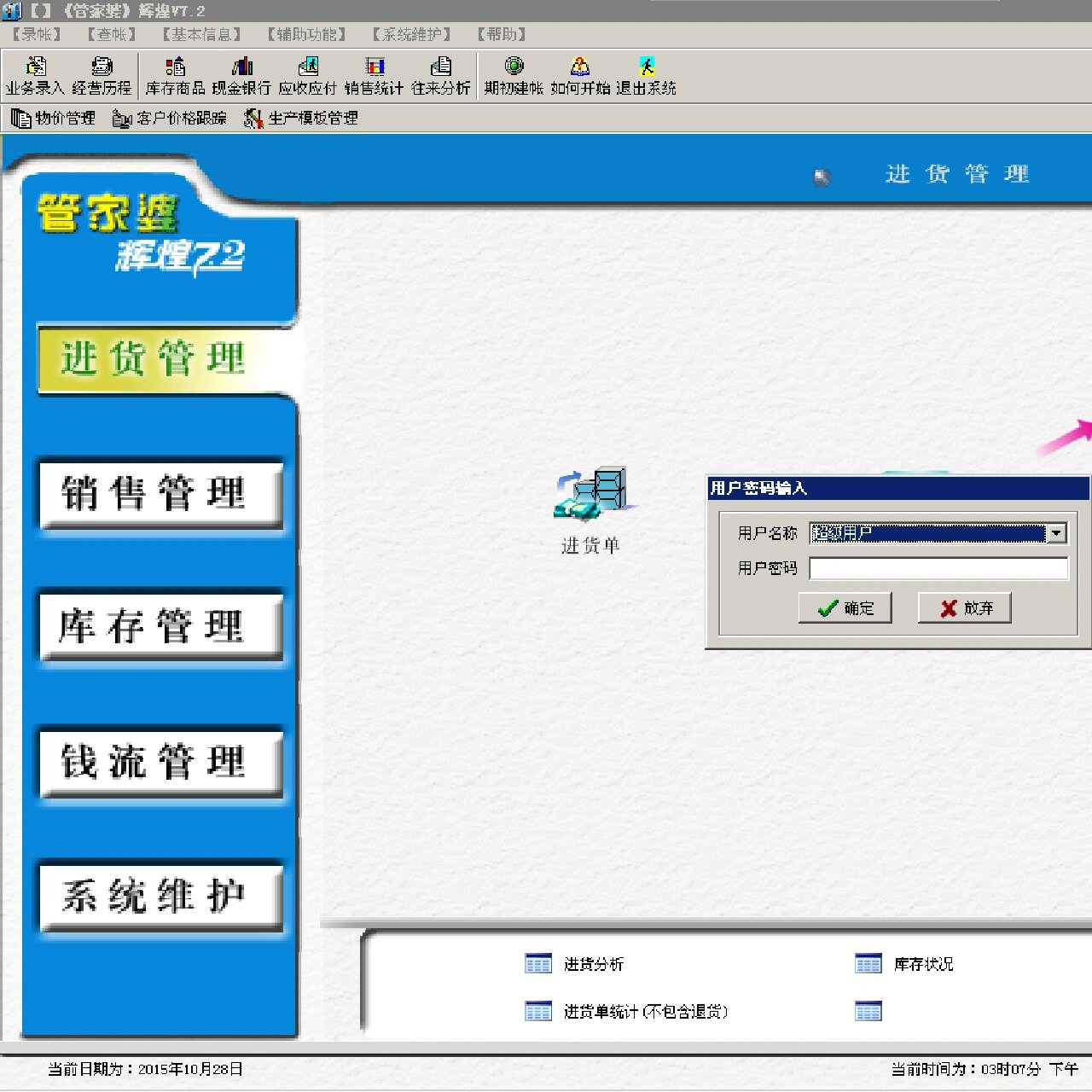
Task: Switch to 销售管理 sidebar section
Action: click(160, 494)
